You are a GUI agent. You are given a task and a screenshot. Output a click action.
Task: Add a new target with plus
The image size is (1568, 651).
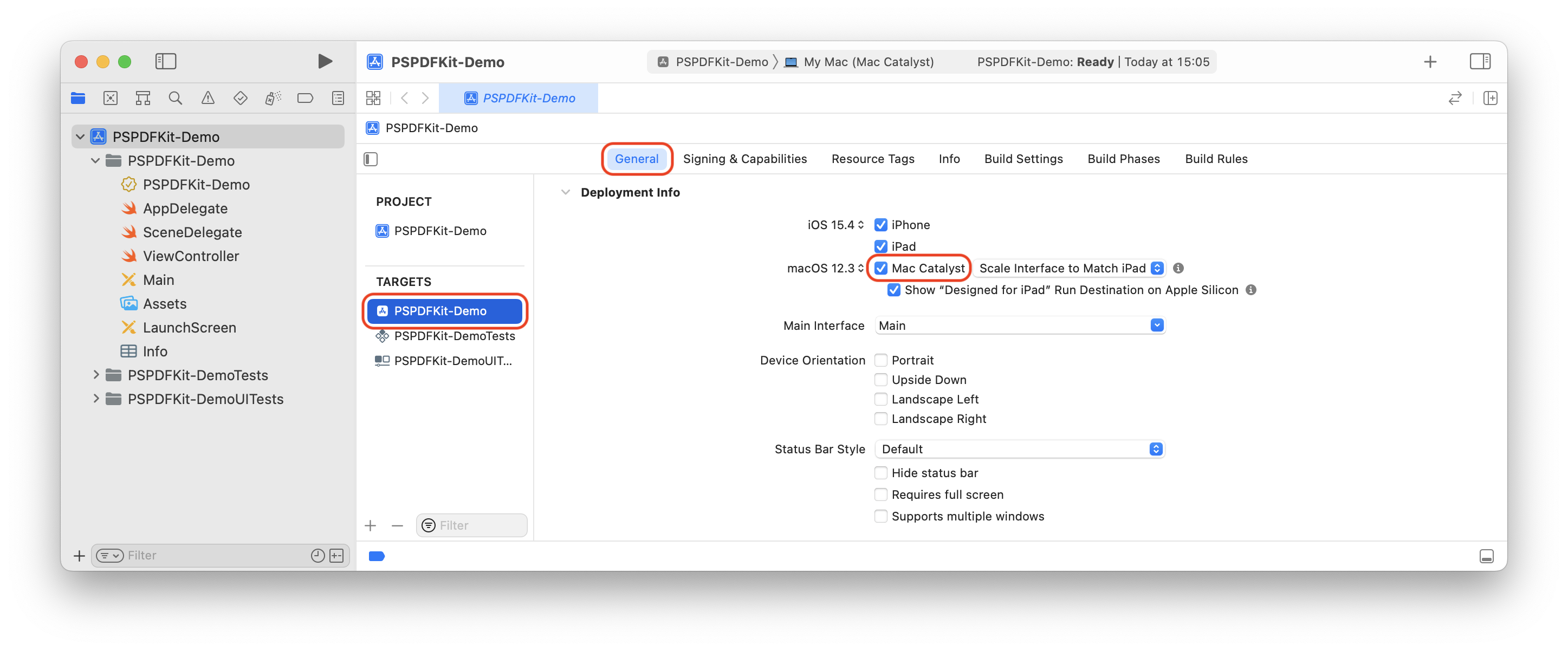(x=370, y=525)
